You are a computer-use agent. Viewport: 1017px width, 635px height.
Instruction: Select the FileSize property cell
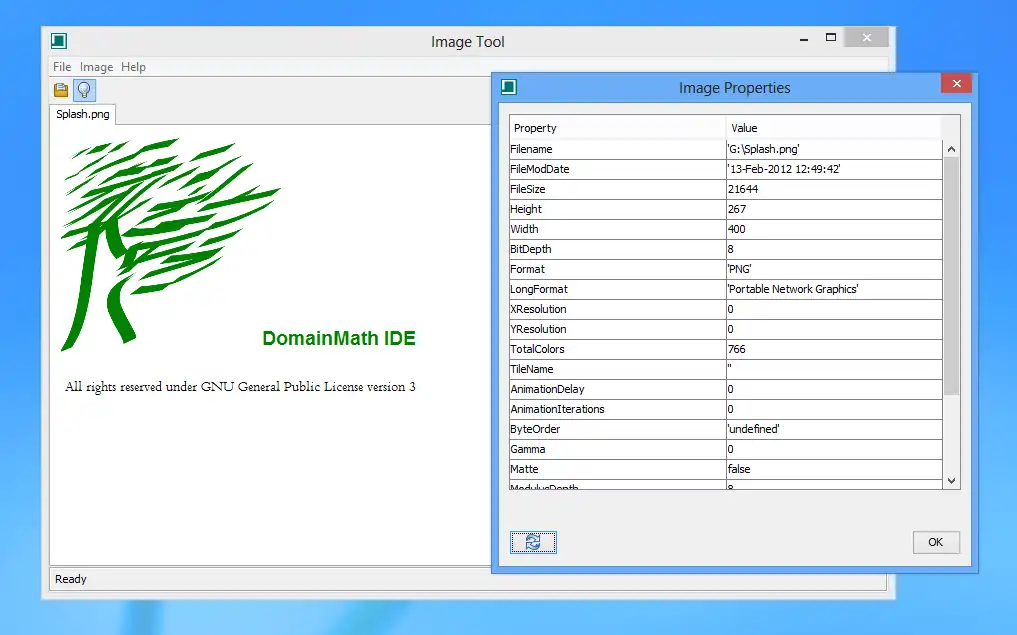pyautogui.click(x=617, y=189)
